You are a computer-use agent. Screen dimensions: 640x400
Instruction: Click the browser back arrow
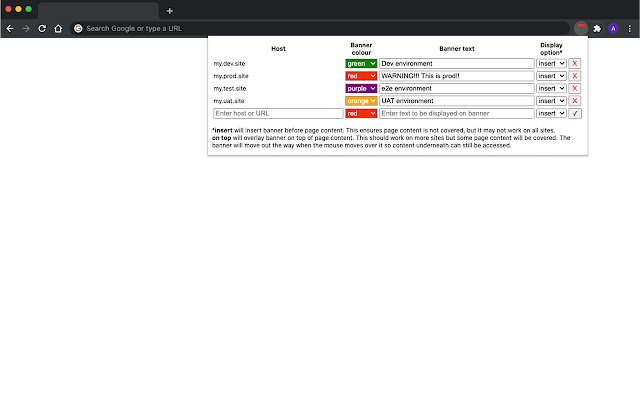tap(10, 29)
